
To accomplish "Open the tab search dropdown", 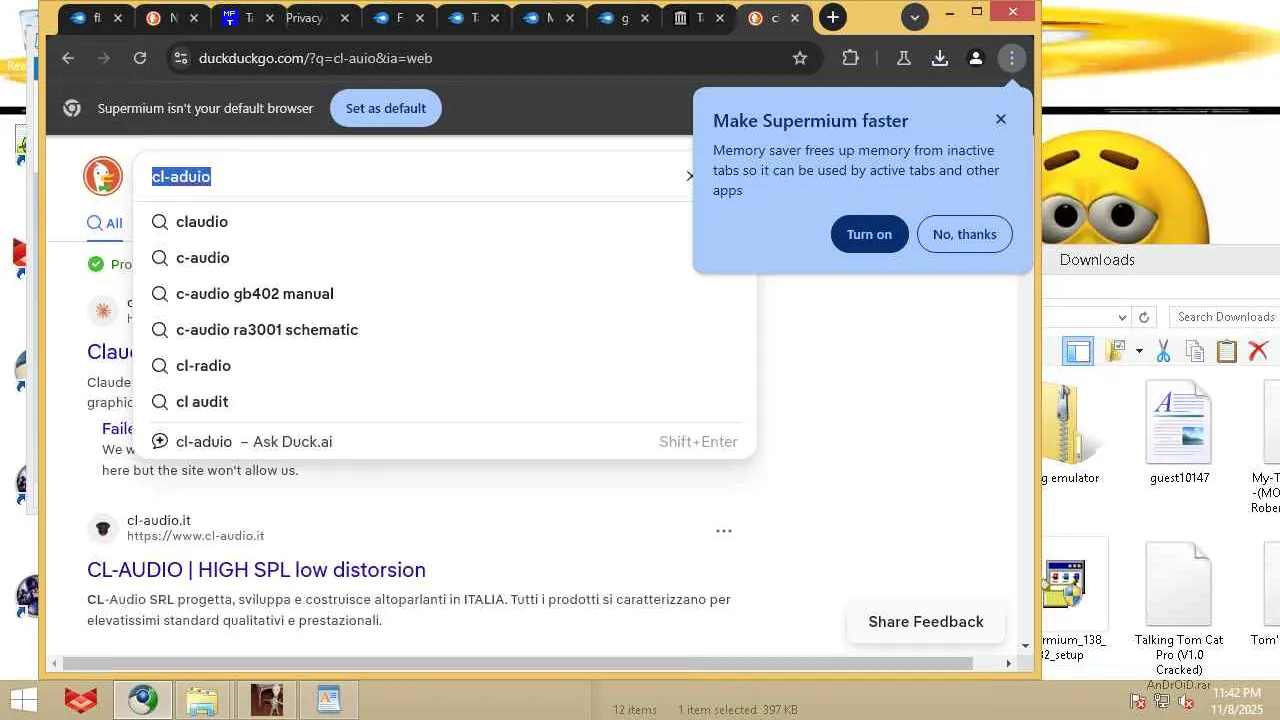I will (914, 17).
